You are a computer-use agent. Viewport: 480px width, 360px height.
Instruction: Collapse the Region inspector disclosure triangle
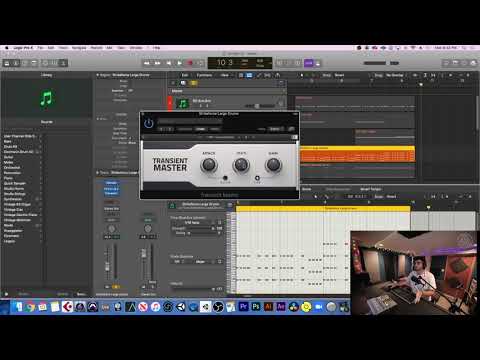(98, 75)
